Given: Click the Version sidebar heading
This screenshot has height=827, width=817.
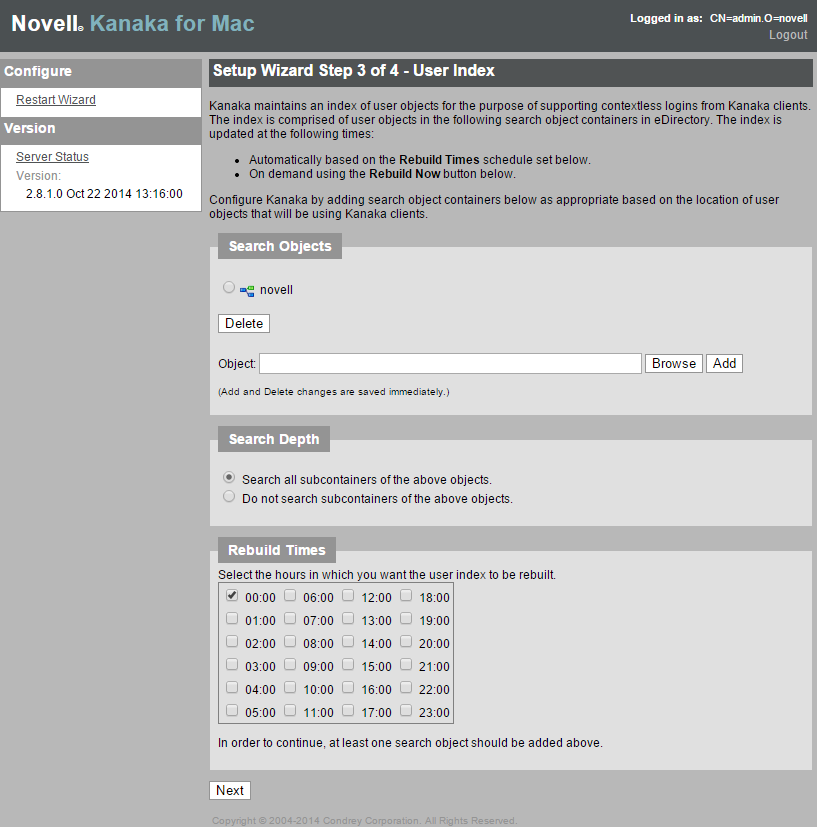Looking at the screenshot, I should click(x=30, y=128).
